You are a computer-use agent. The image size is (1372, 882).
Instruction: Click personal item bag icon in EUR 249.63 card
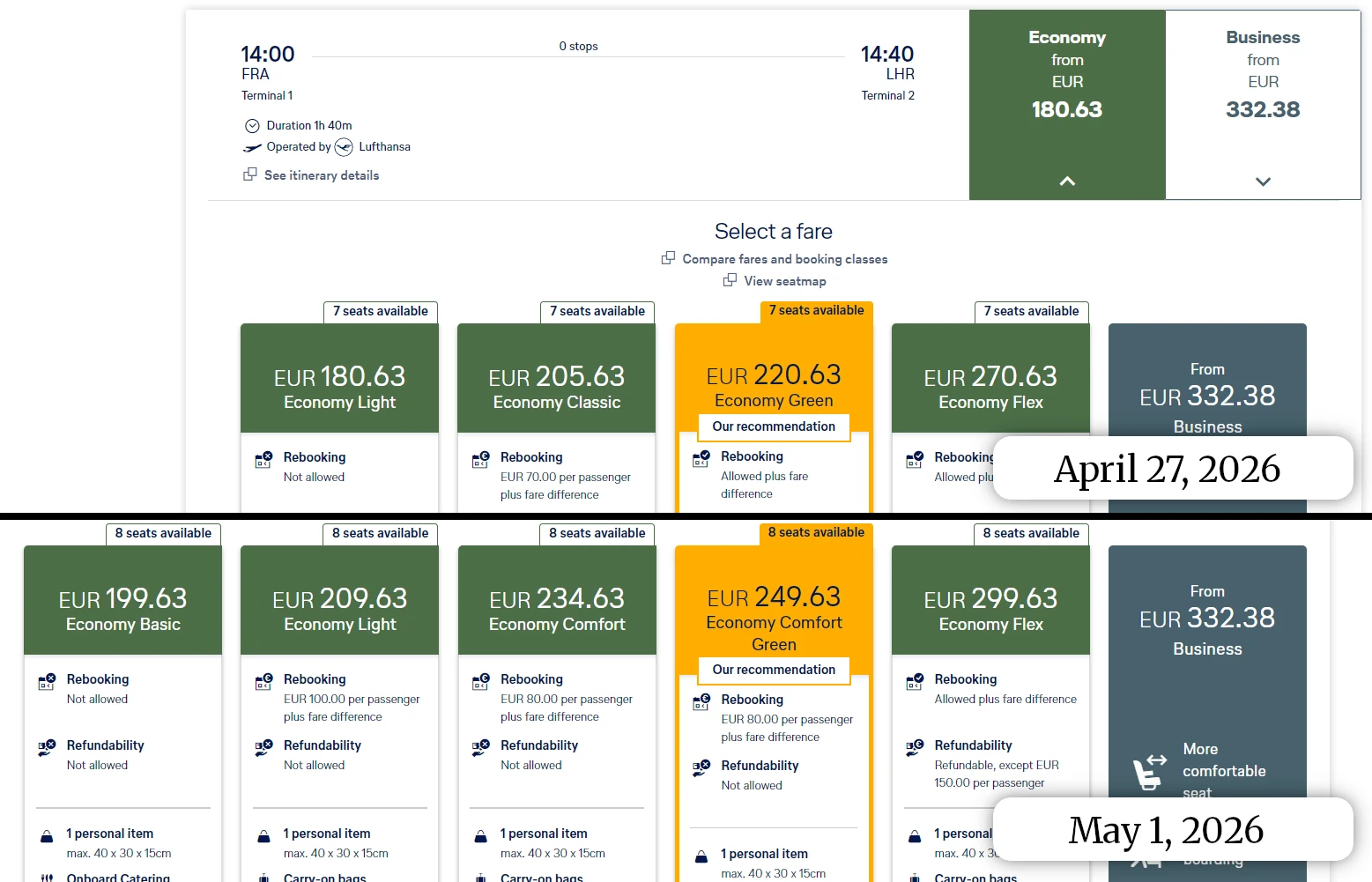[701, 856]
